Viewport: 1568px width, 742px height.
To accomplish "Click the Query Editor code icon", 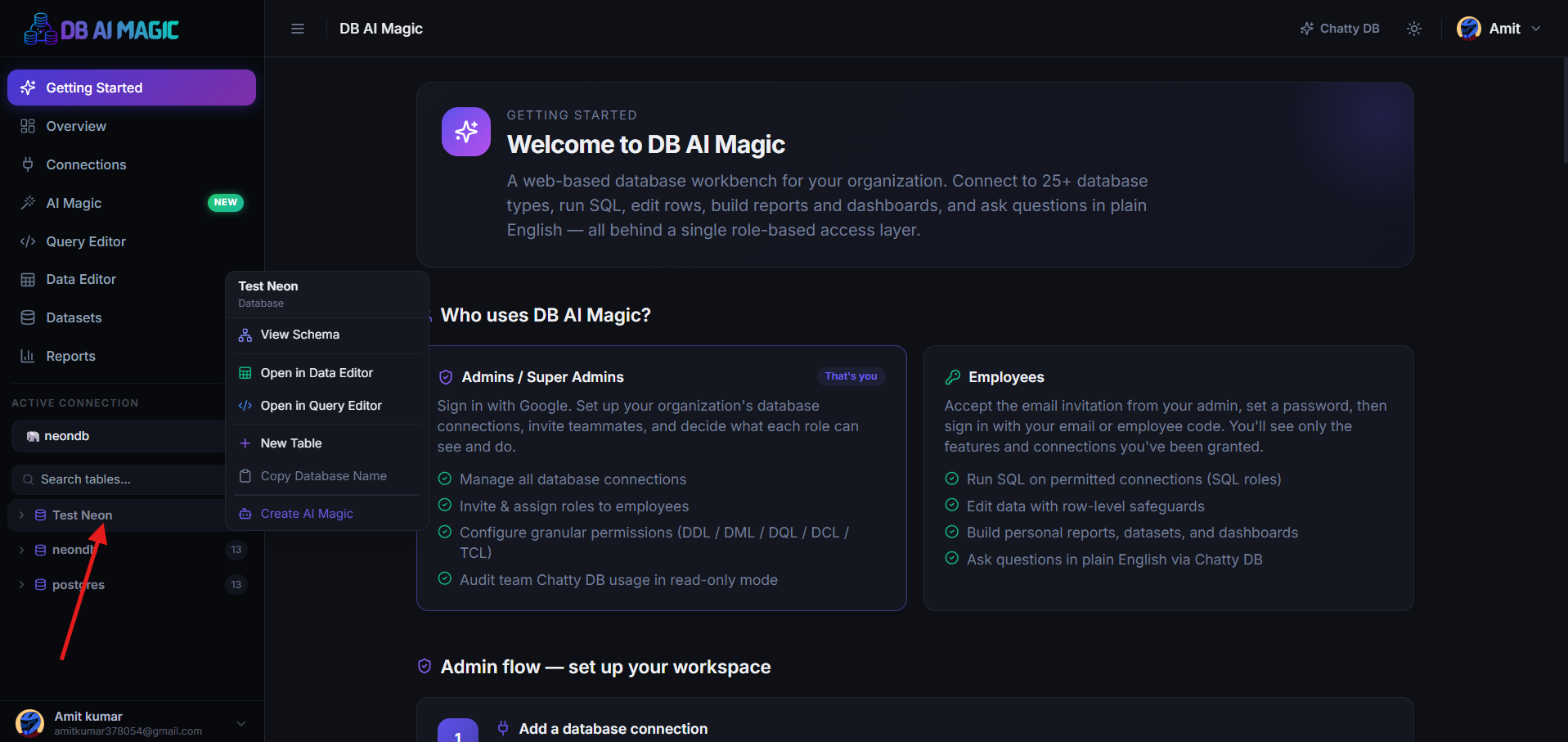I will coord(28,241).
